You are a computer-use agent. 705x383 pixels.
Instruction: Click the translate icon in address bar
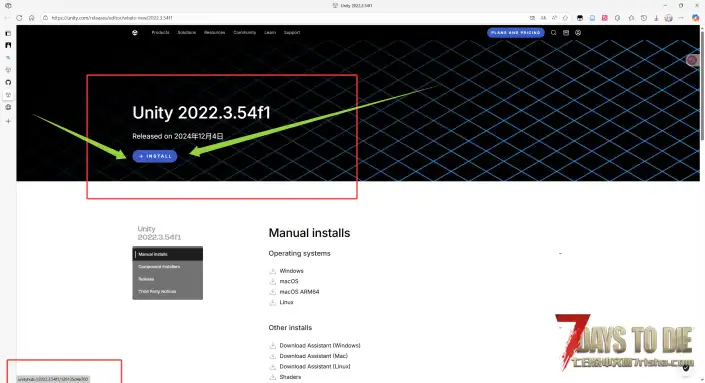point(544,18)
